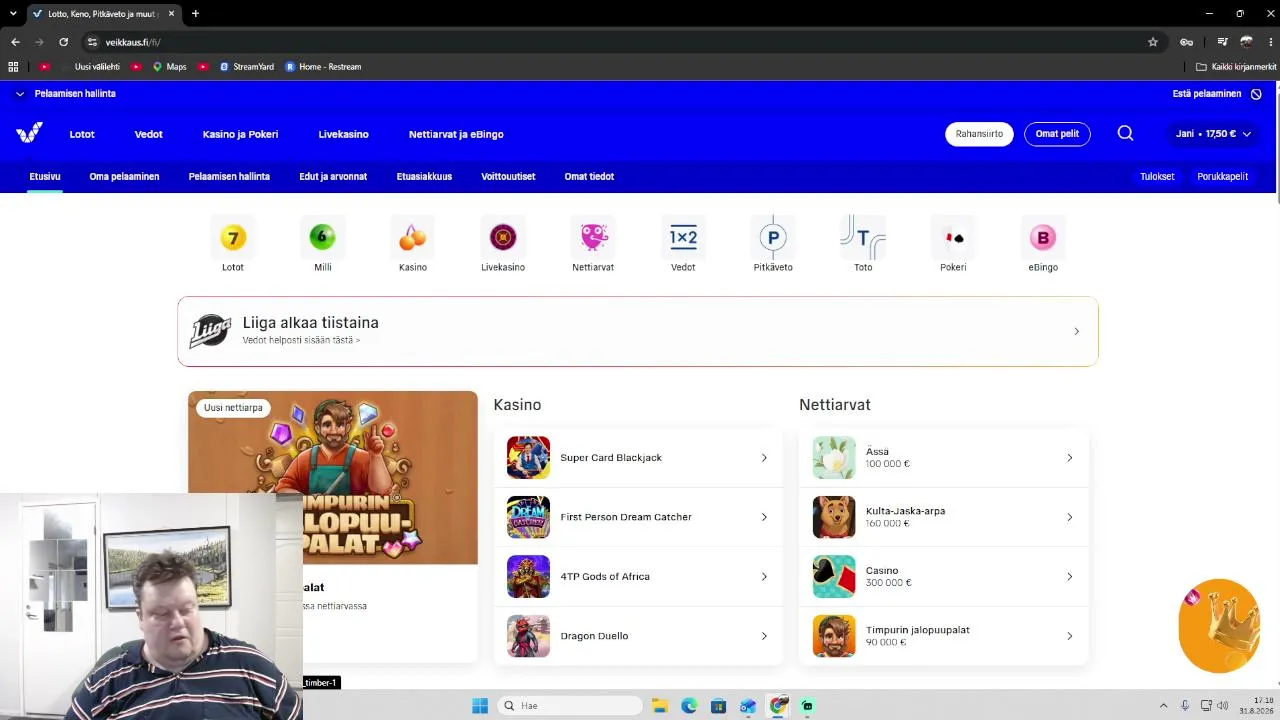Open the Chrome profile avatar
Viewport: 1280px width, 720px height.
(1246, 42)
